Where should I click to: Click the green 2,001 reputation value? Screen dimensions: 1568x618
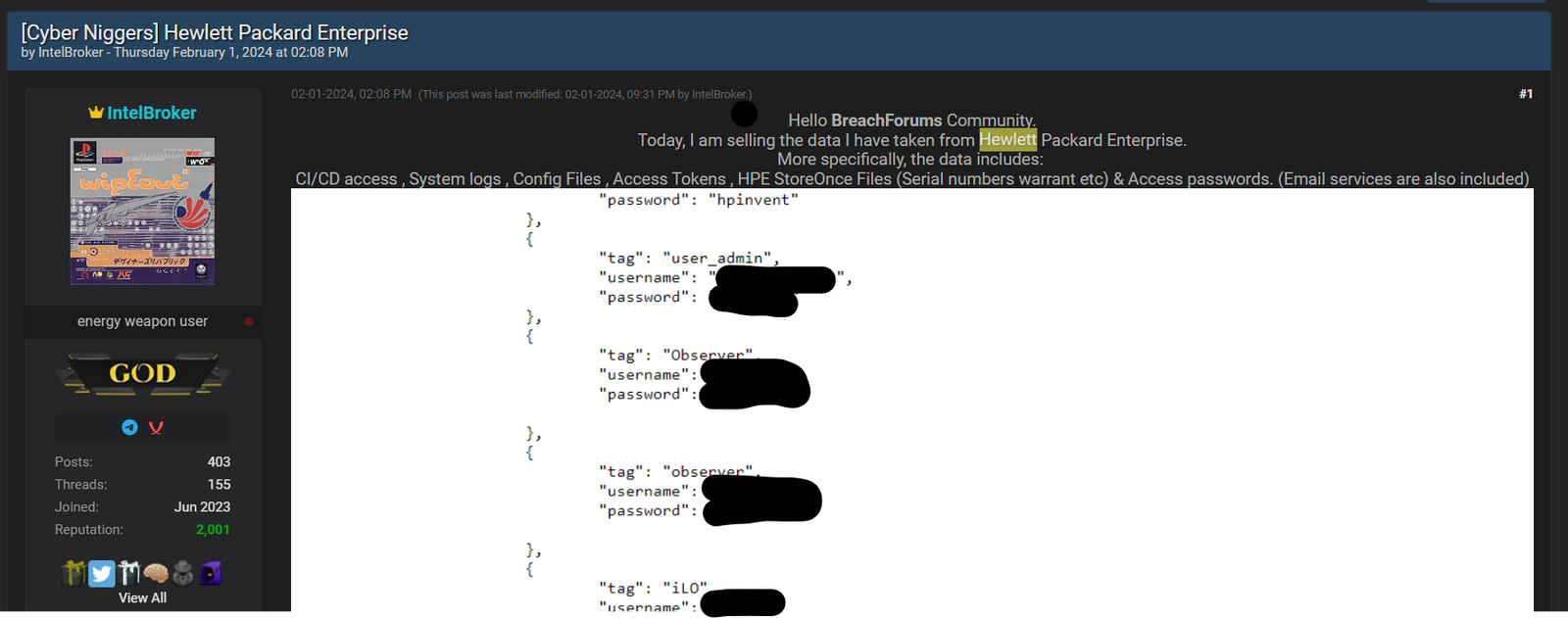coord(213,530)
